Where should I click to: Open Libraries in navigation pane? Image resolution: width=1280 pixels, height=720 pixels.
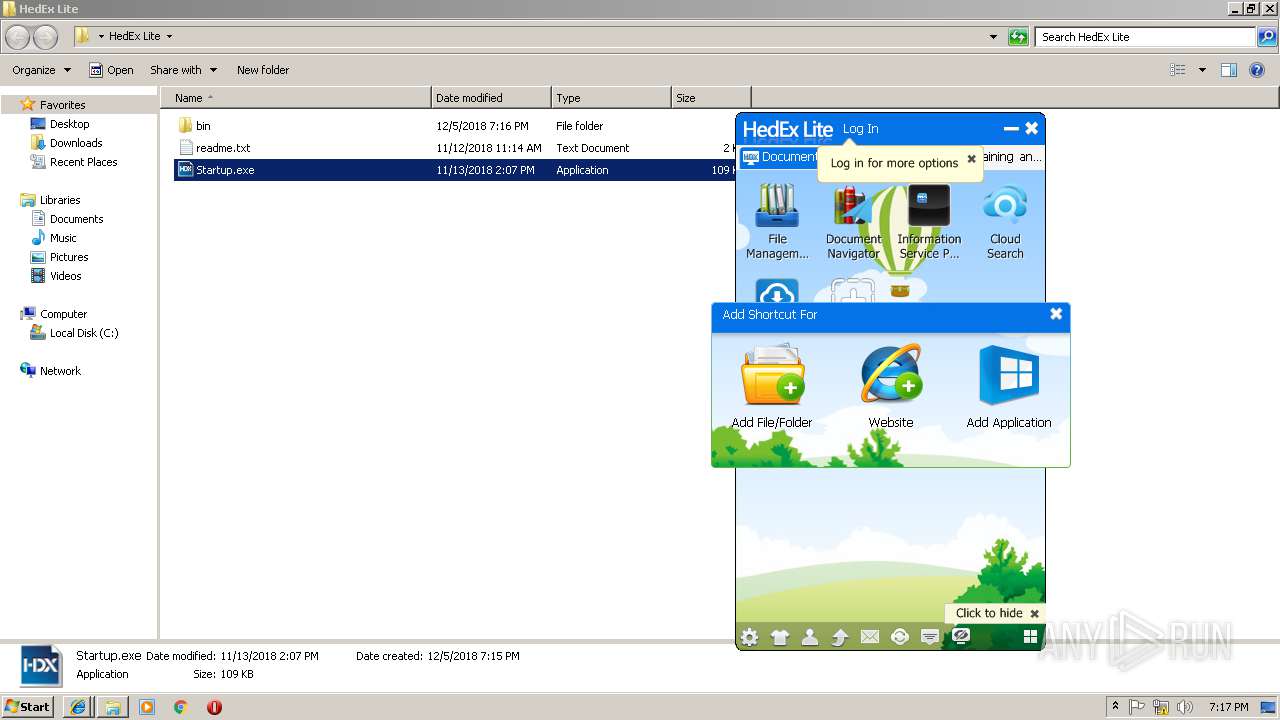(x=60, y=200)
